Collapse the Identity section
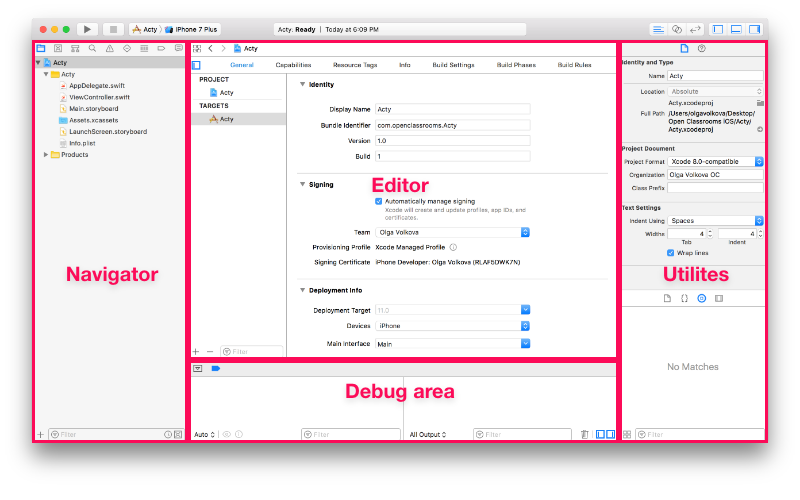The image size is (800, 500). [303, 84]
